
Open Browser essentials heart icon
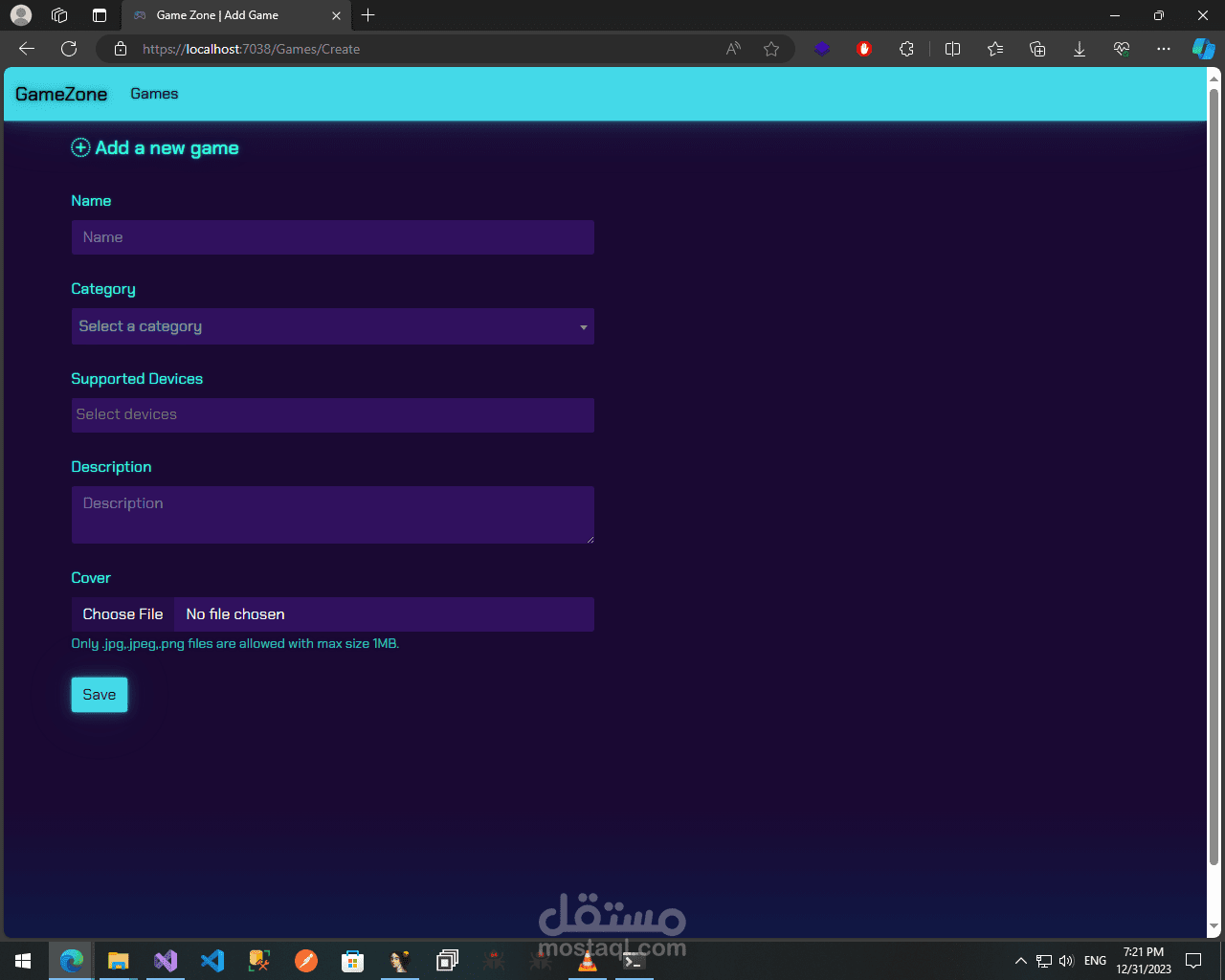tap(1122, 49)
